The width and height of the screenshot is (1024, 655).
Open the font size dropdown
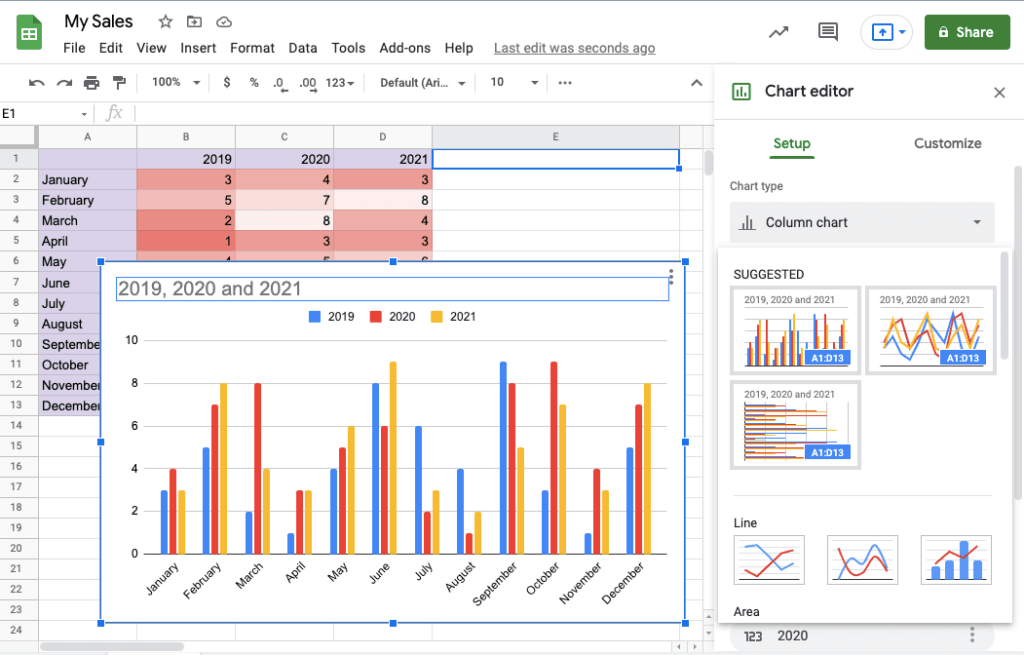click(512, 83)
